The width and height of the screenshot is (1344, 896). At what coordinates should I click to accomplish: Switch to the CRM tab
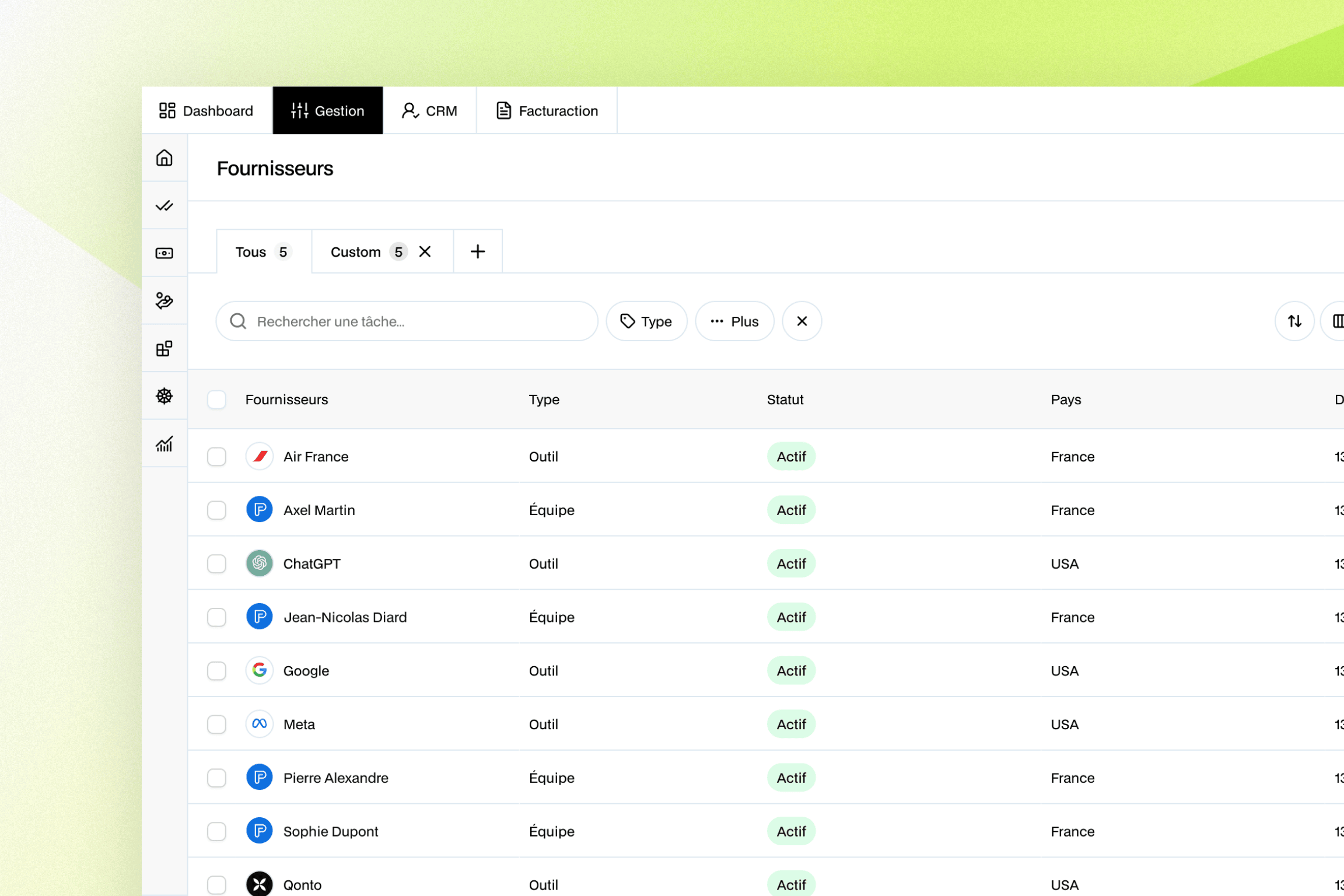click(x=430, y=111)
